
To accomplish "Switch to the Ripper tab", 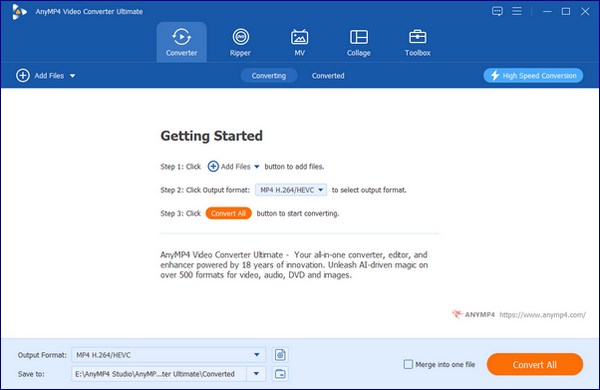I will (240, 42).
